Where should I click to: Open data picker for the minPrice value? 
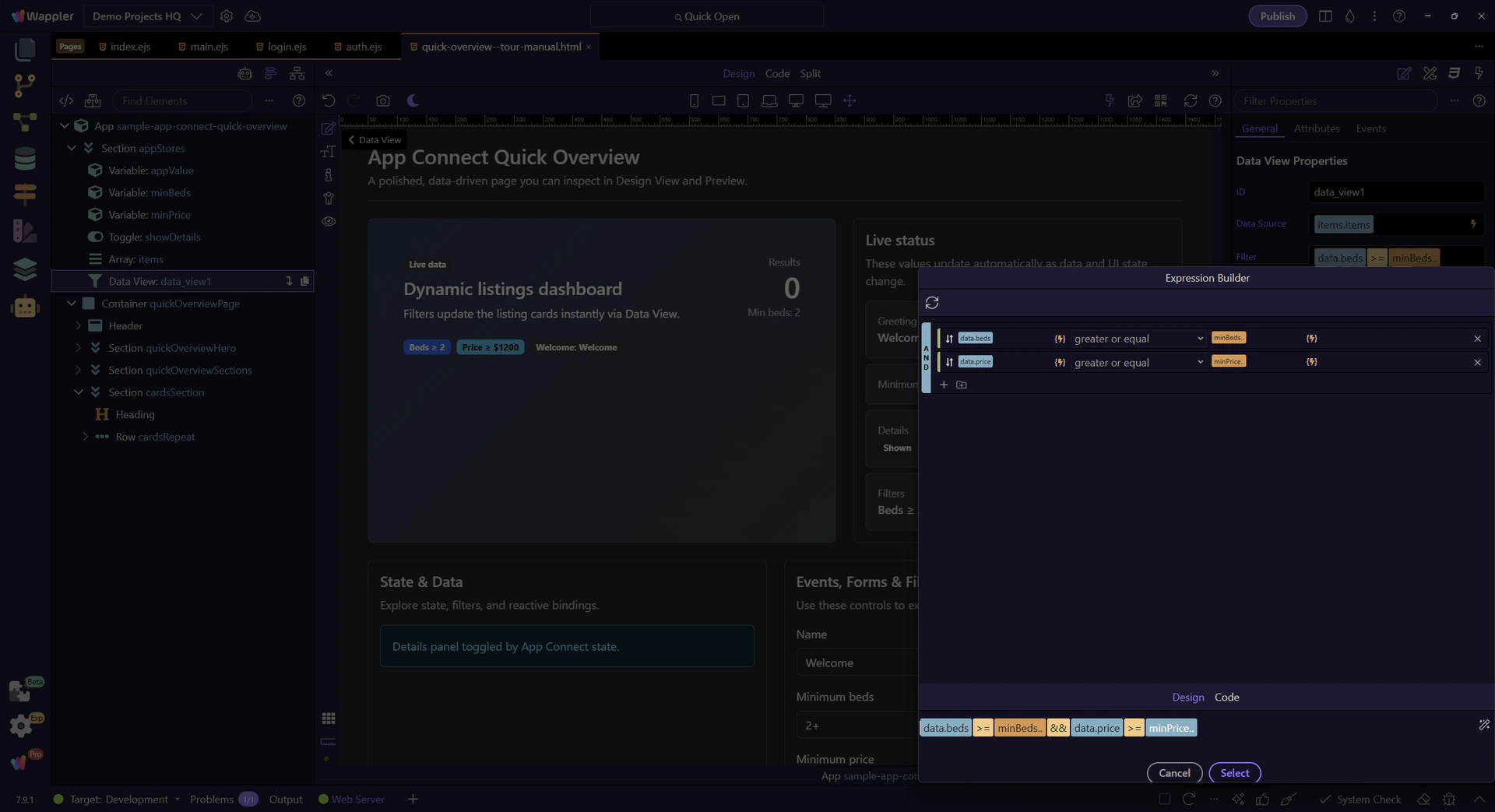1312,362
